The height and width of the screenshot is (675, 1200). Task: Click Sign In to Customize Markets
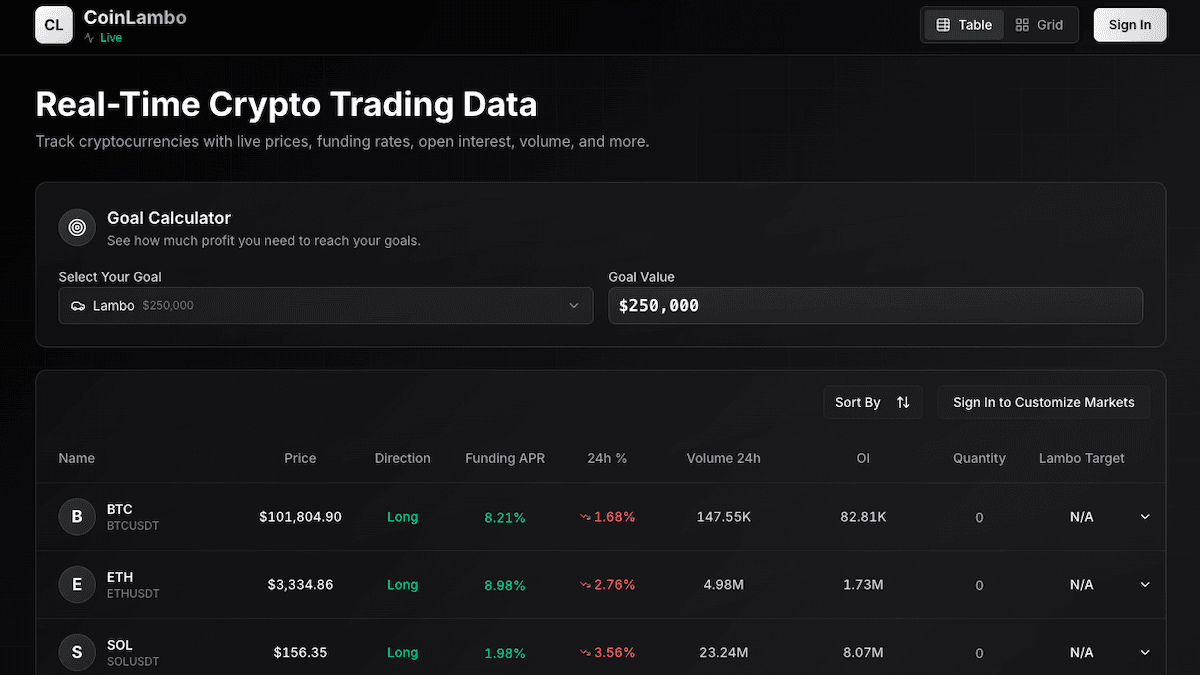1044,402
